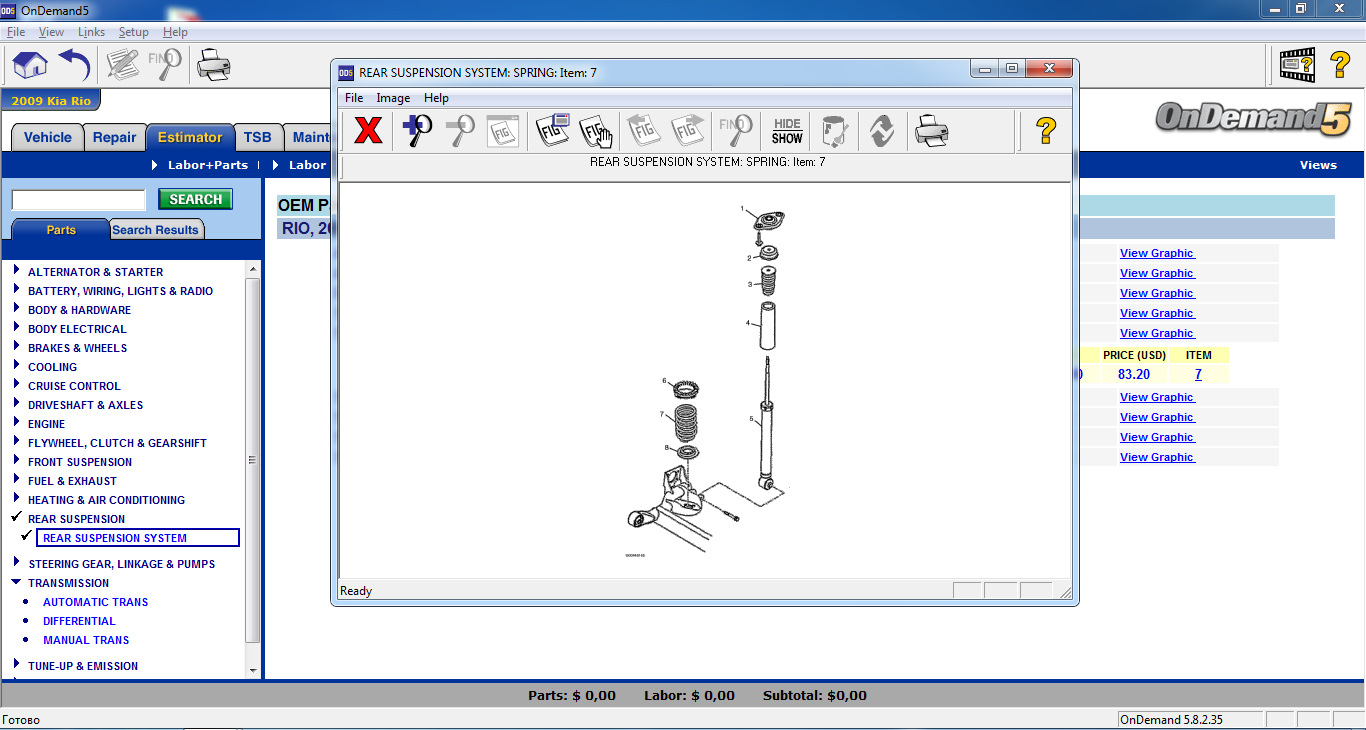Click the Find magnifier in the figure window
Screen dimensions: 1366x730
[x=736, y=130]
